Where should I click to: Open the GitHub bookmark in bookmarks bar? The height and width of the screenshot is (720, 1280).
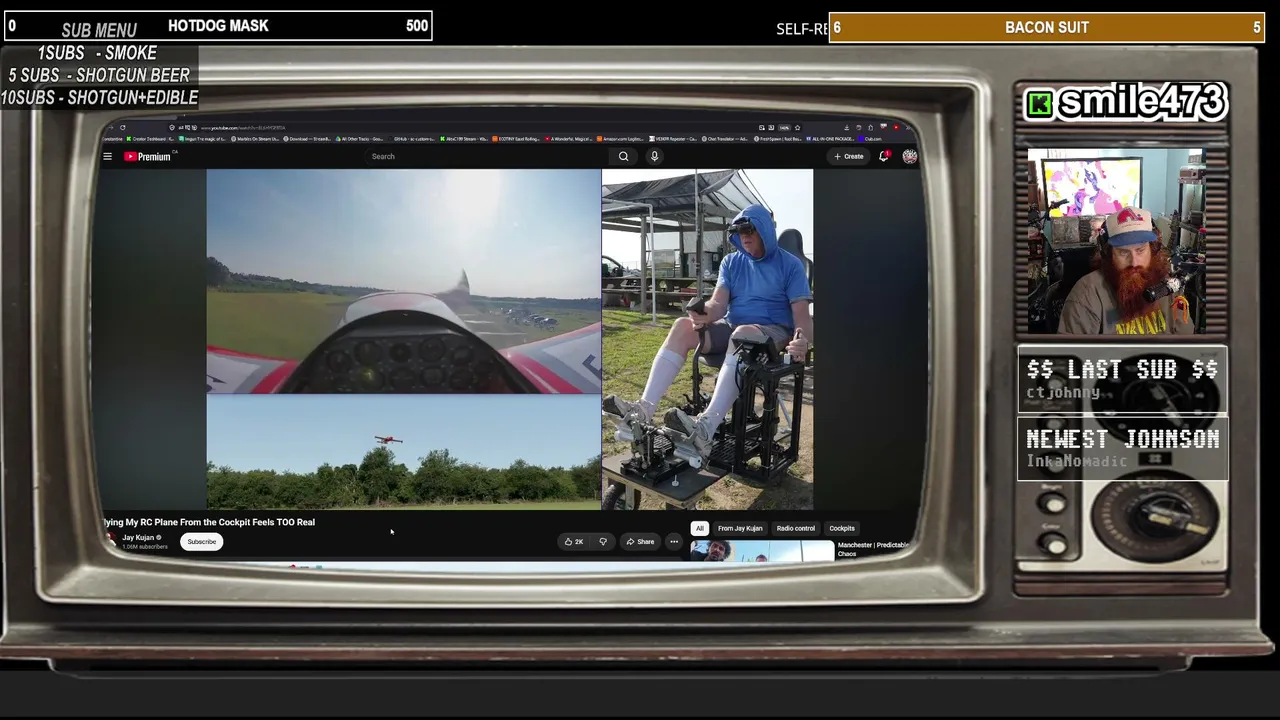click(410, 139)
